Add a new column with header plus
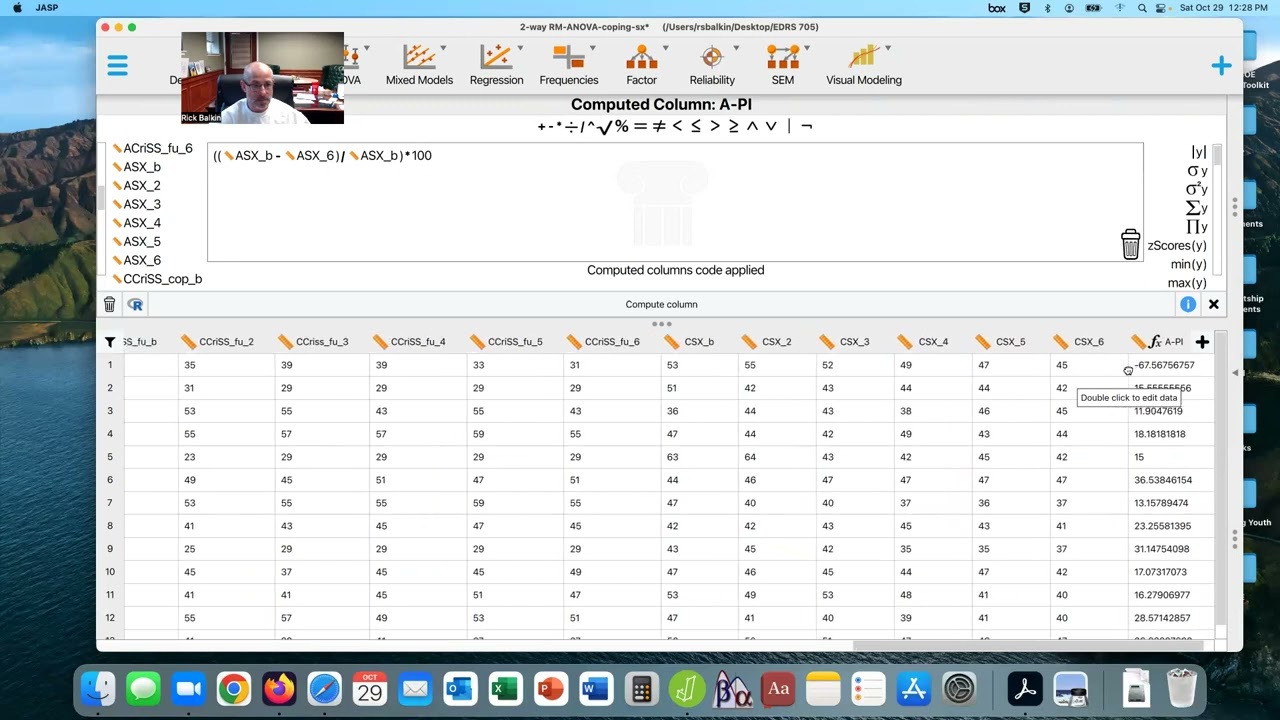This screenshot has height=720, width=1280. (x=1202, y=342)
